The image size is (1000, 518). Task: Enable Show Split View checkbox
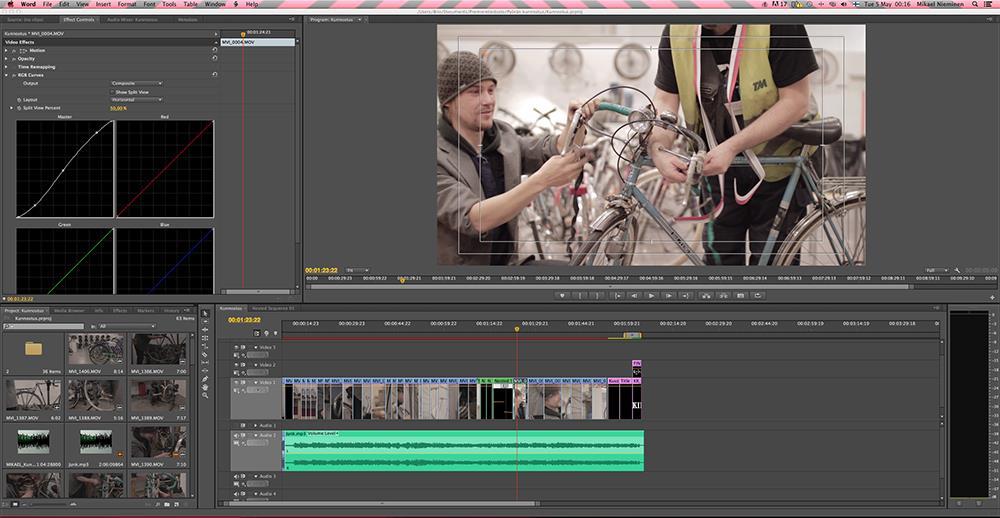(113, 92)
